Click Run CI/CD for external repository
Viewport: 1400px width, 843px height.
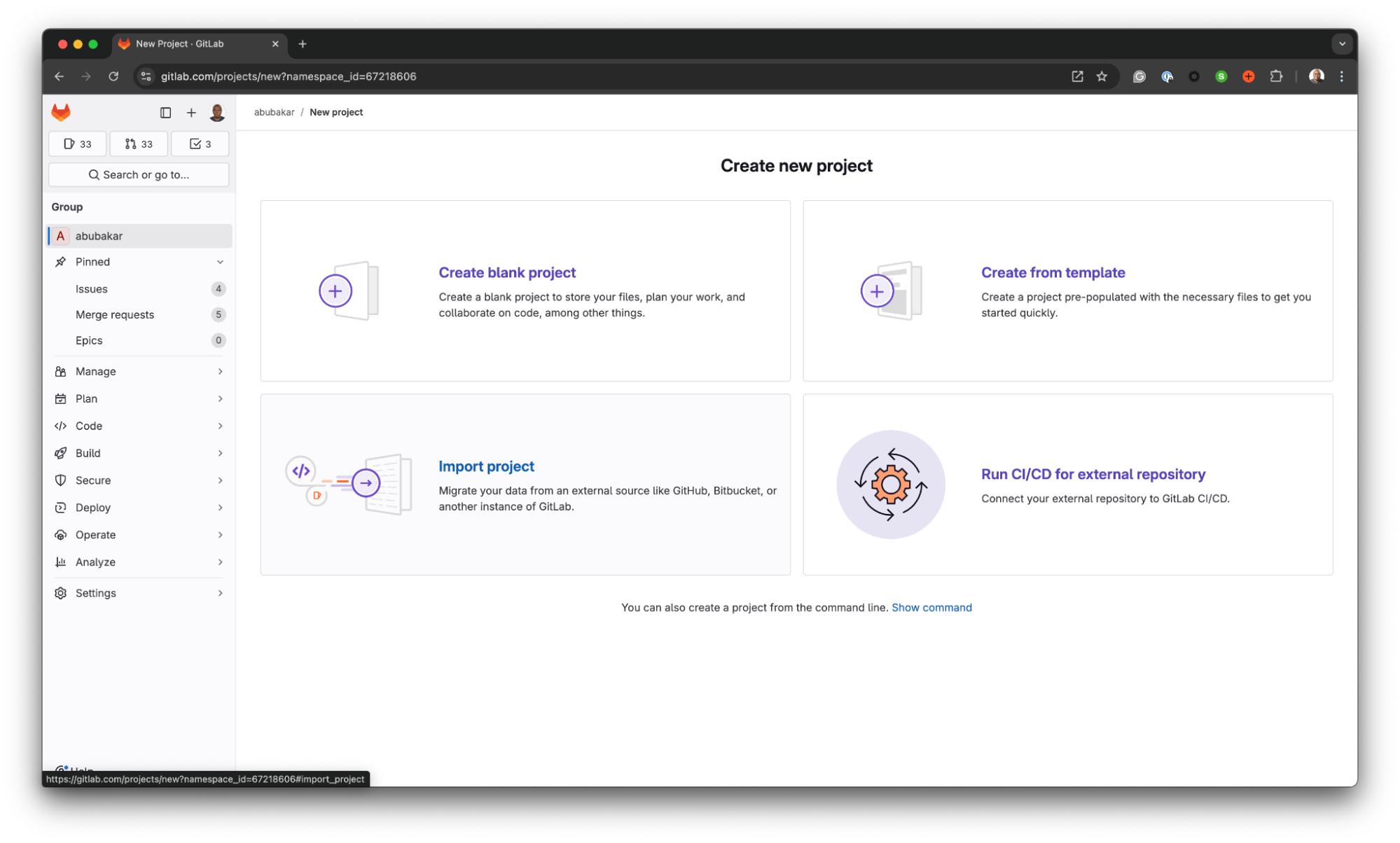(x=1093, y=474)
